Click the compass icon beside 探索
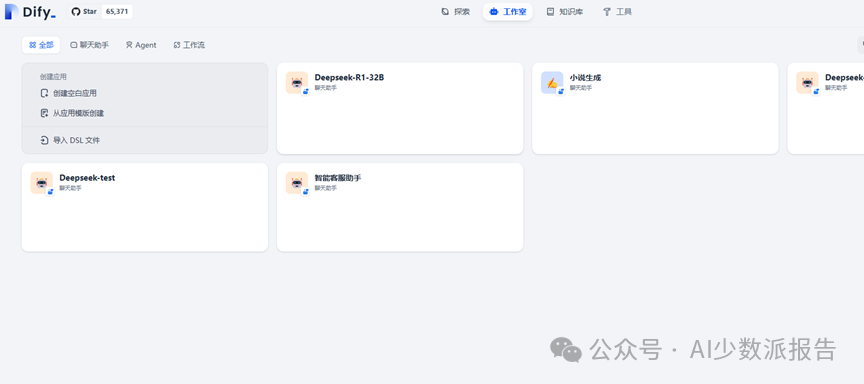Image resolution: width=864 pixels, height=384 pixels. (x=445, y=12)
